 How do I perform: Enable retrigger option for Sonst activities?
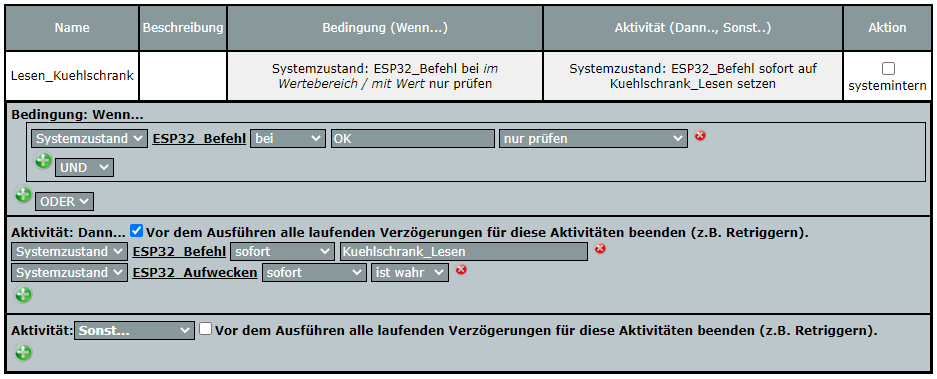(x=206, y=329)
